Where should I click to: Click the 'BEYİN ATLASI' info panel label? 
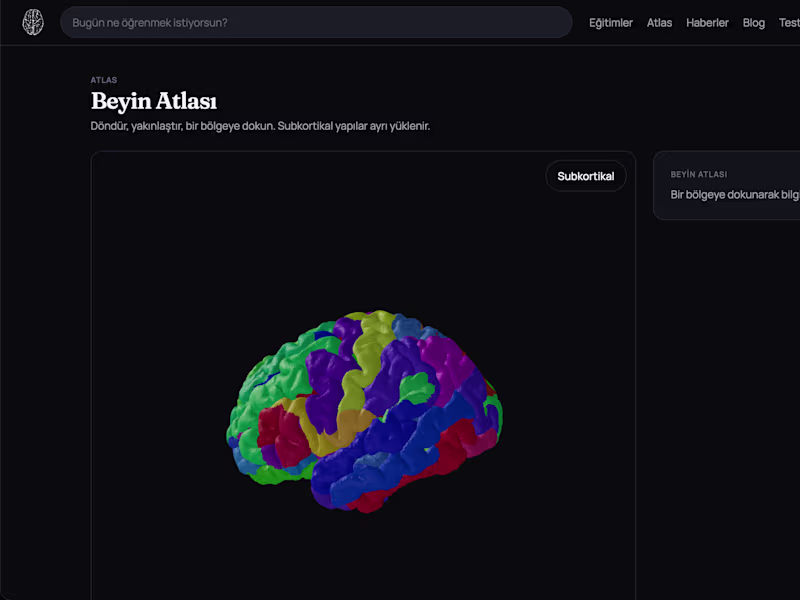698,174
